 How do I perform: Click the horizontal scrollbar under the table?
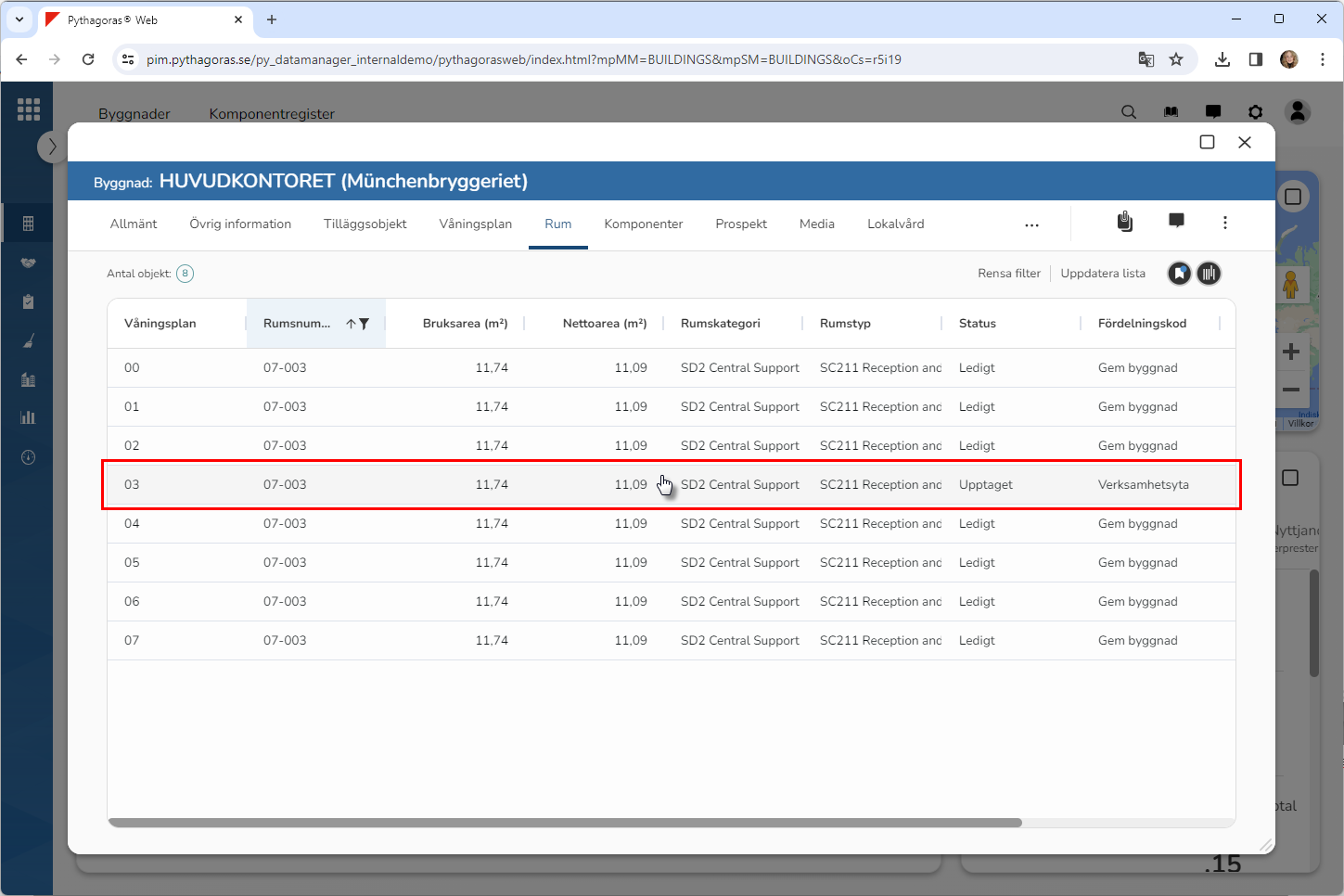564,823
